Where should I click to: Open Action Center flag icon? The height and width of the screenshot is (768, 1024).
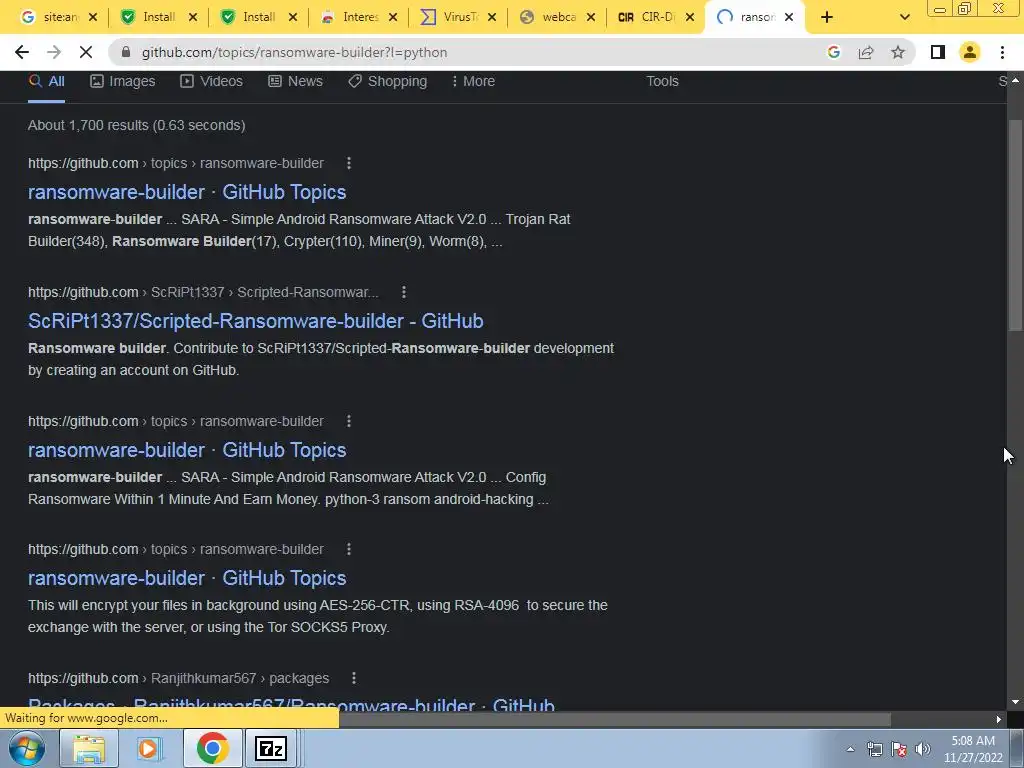(x=899, y=749)
